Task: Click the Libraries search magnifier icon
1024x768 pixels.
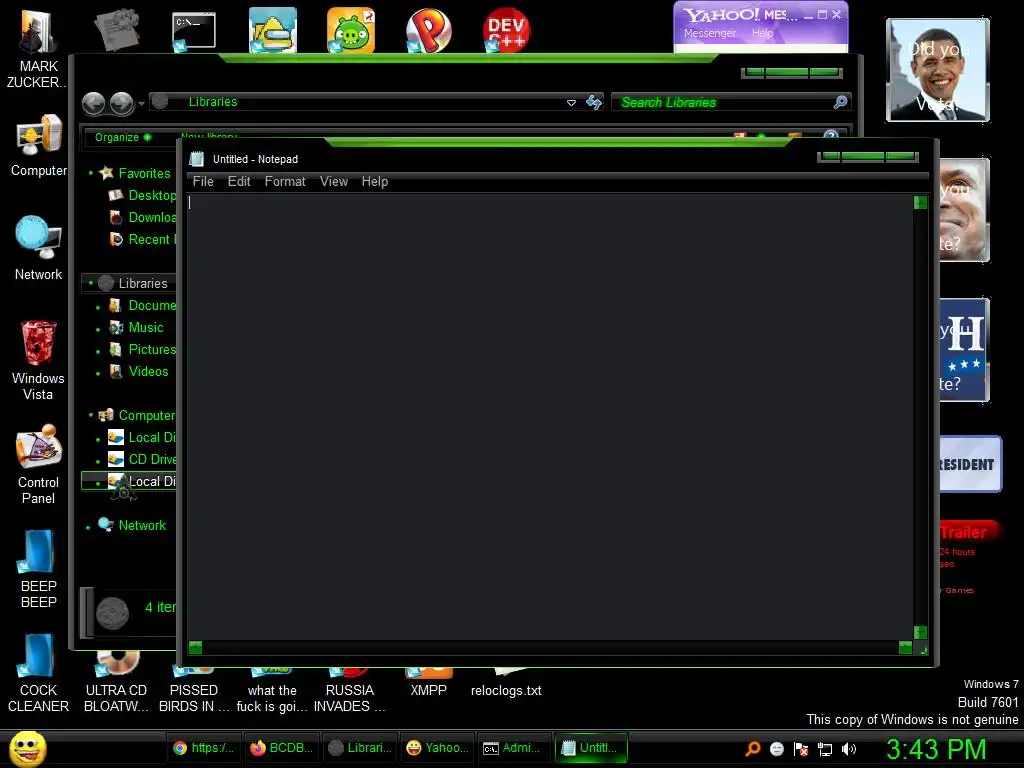Action: tap(840, 102)
